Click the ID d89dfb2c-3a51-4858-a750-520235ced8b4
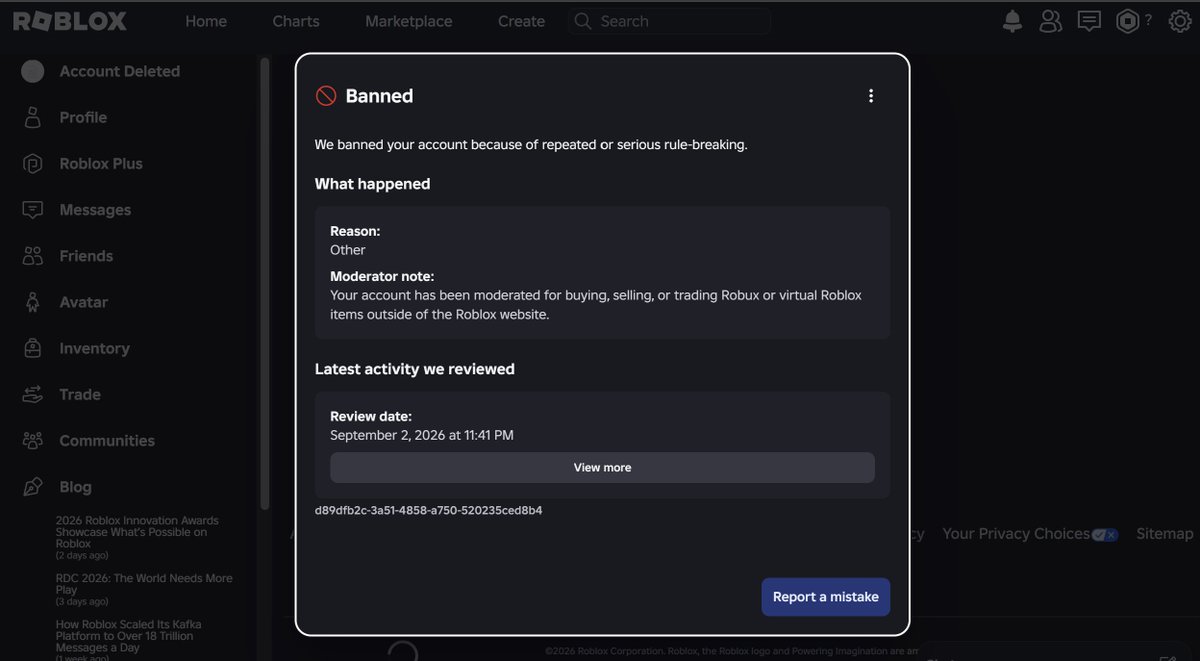The width and height of the screenshot is (1200, 661). [x=429, y=510]
